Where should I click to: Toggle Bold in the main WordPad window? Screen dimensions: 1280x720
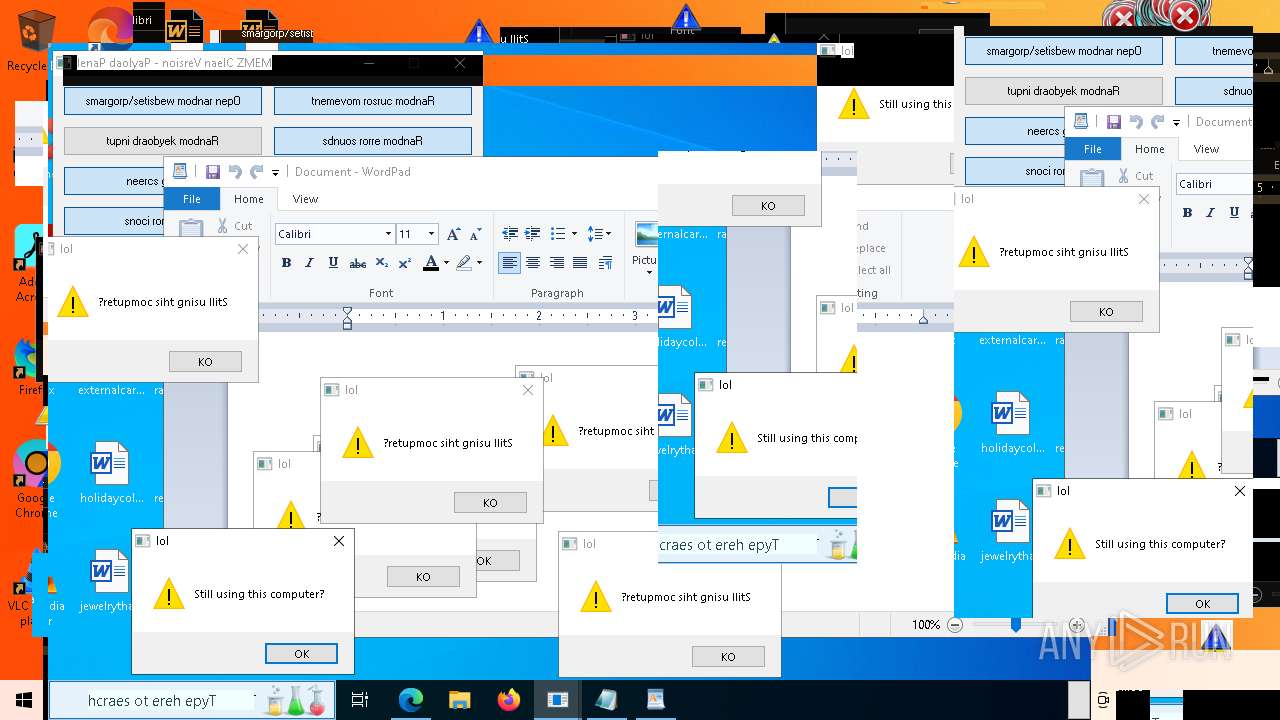click(286, 263)
